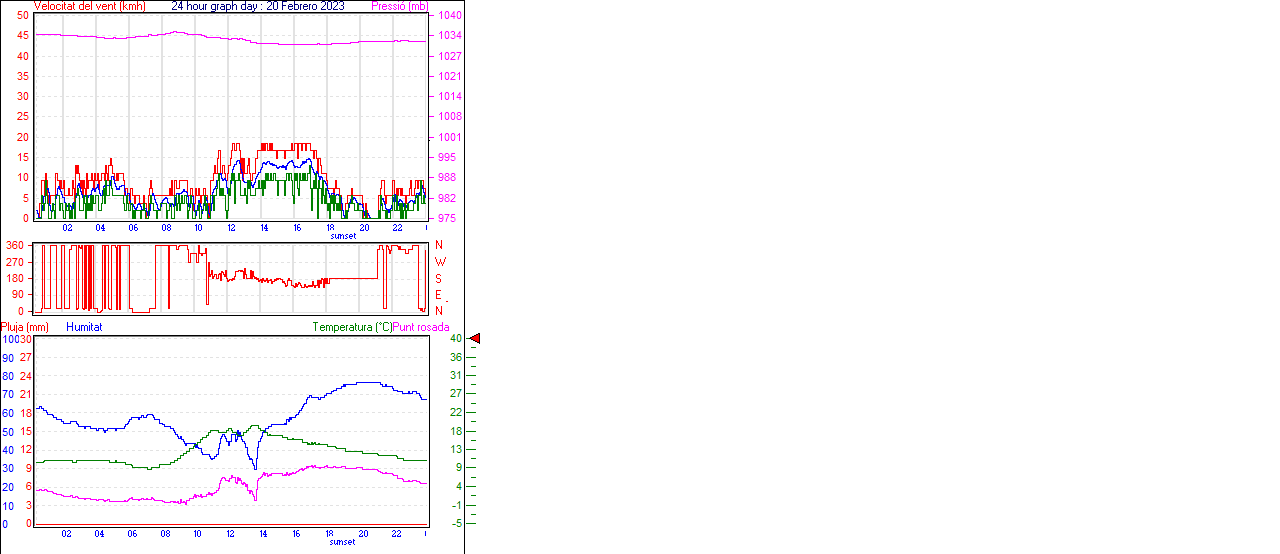Screen dimensions: 1280x554
Task: Click the 'W' compass label on direction graph
Action: click(x=439, y=261)
